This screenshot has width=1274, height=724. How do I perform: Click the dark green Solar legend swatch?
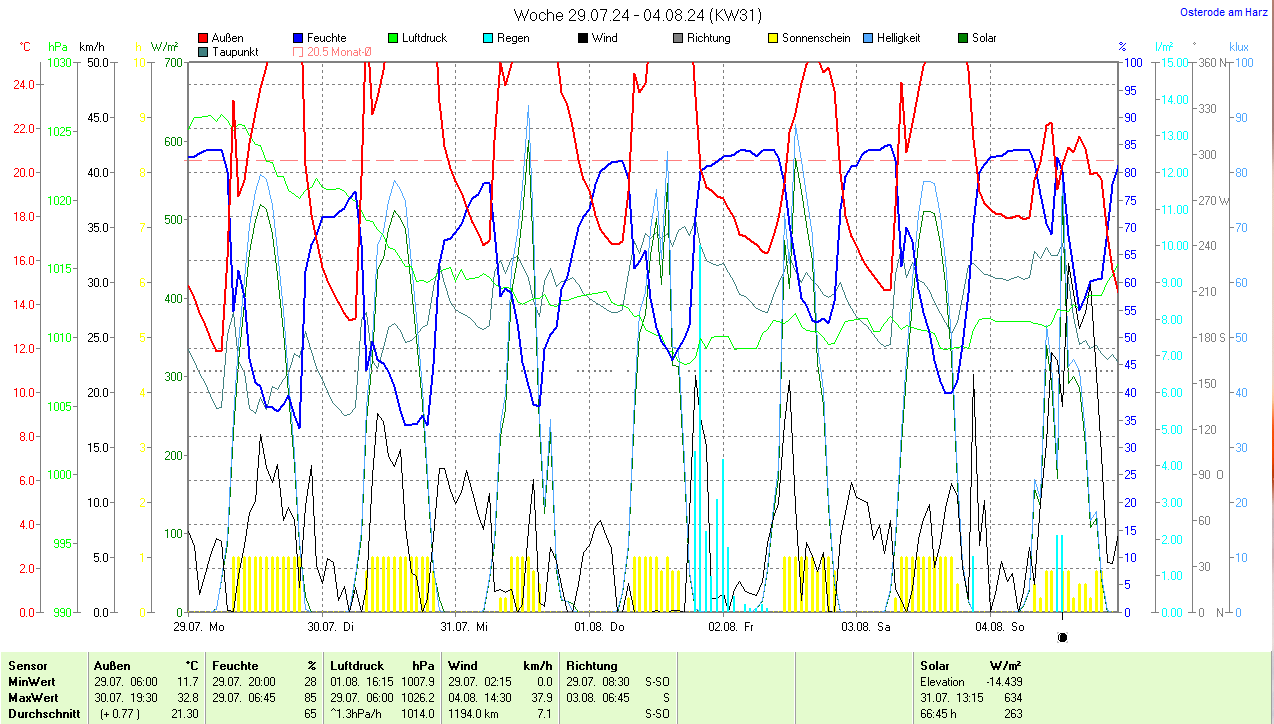coord(962,38)
